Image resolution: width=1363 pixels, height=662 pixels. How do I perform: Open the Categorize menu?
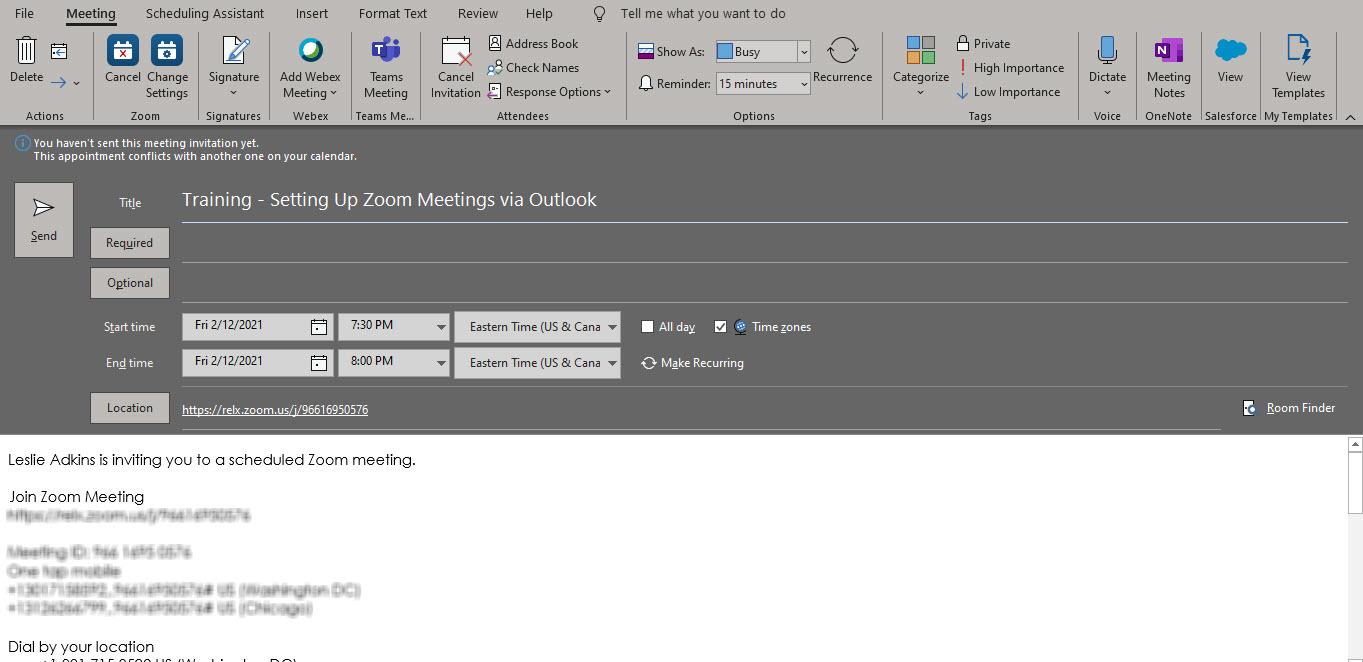pyautogui.click(x=920, y=67)
